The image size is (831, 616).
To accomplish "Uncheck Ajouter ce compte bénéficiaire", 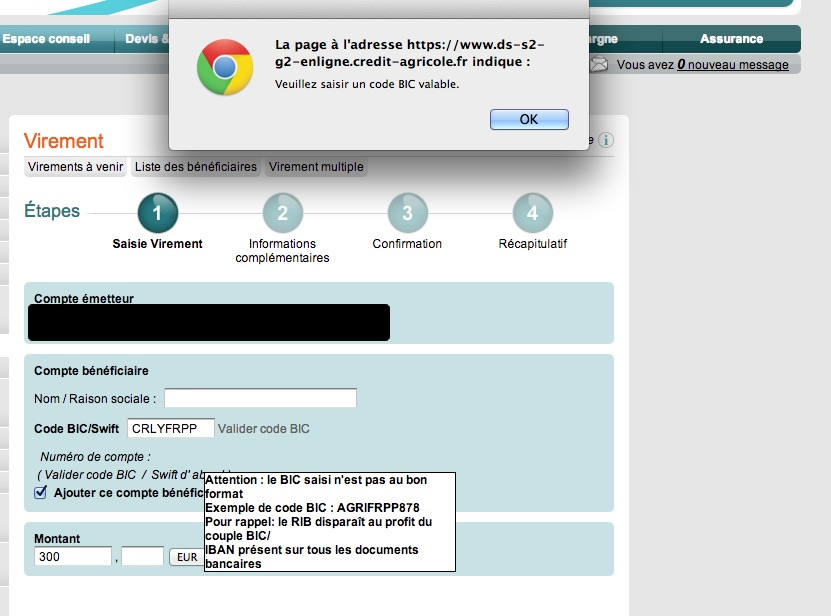I will pos(39,492).
